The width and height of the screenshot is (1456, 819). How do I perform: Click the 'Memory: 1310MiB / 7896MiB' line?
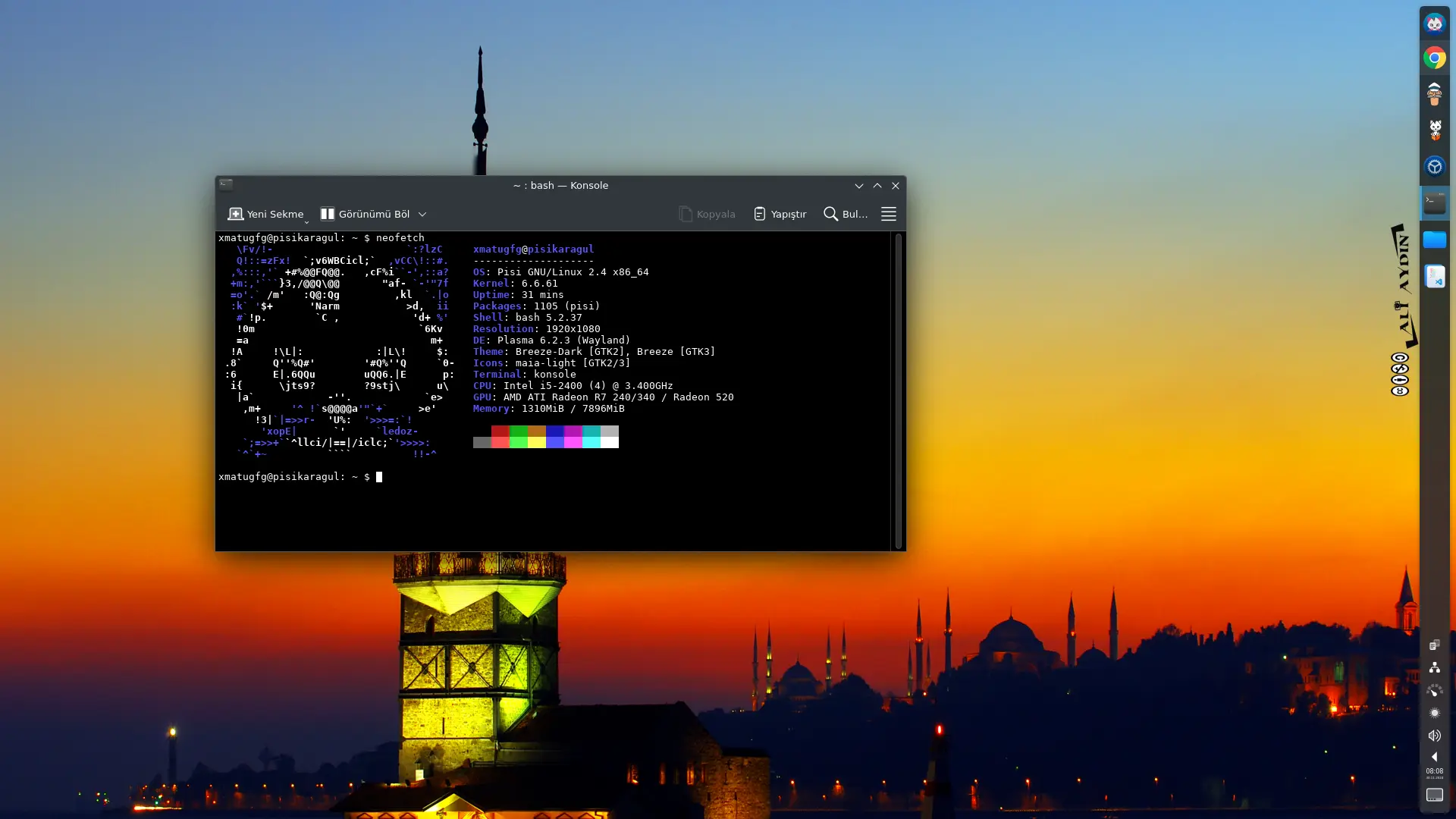pos(549,408)
